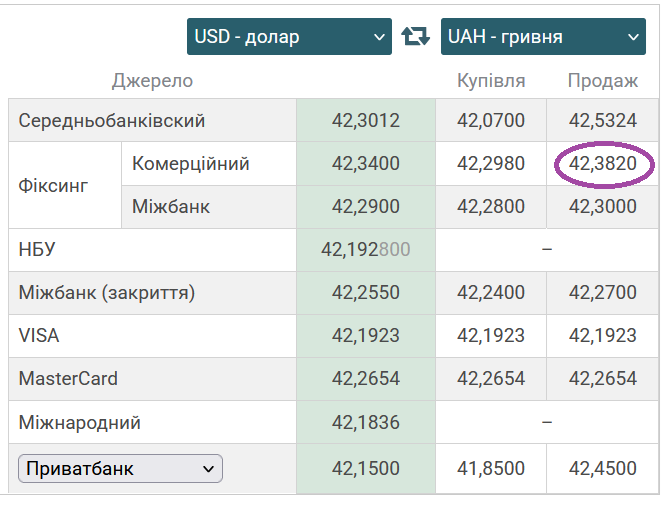Image resolution: width=669 pixels, height=510 pixels.
Task: Click Приватбанк sell rate 42,4500
Action: (x=603, y=468)
